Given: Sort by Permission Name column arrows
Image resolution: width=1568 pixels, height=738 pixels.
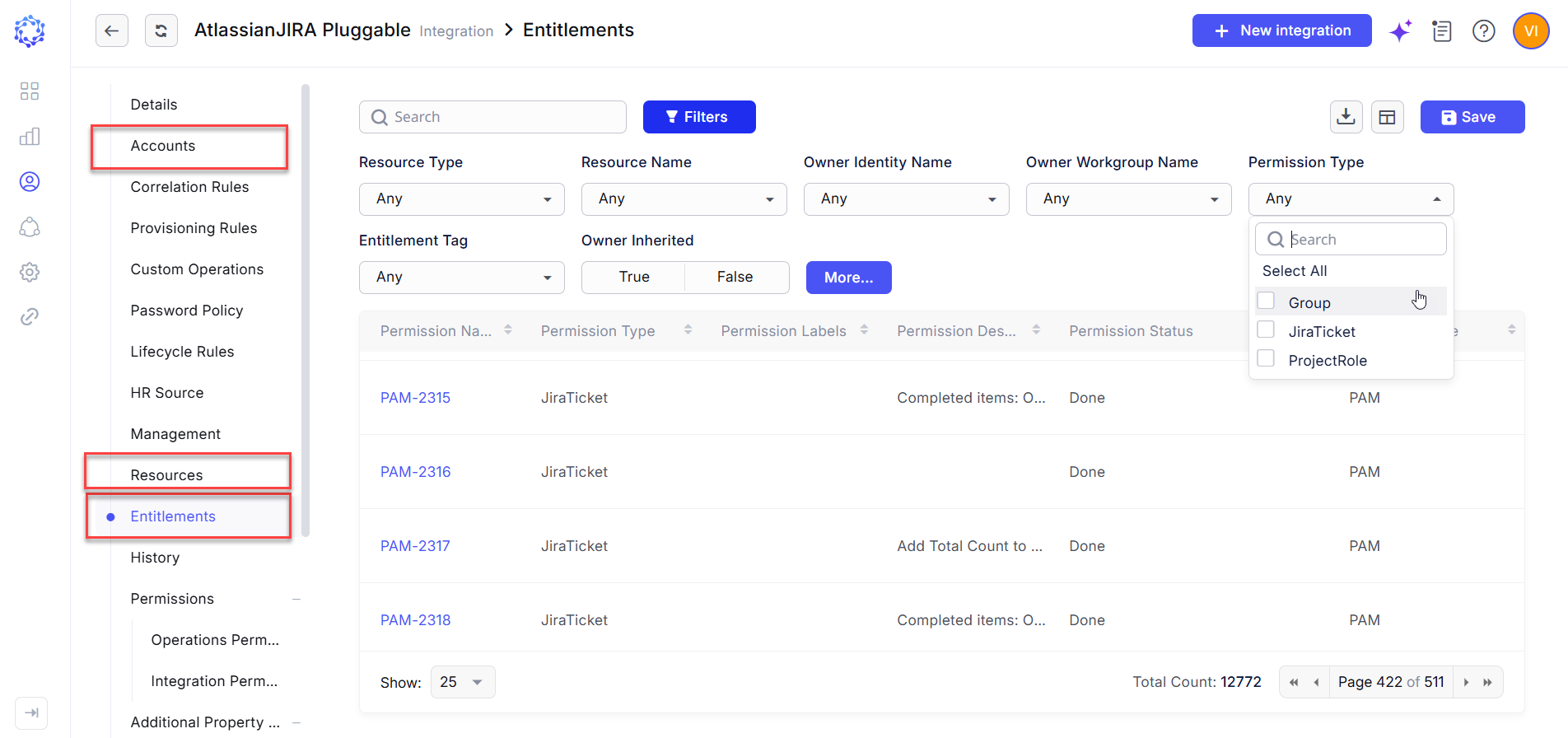Looking at the screenshot, I should [508, 329].
